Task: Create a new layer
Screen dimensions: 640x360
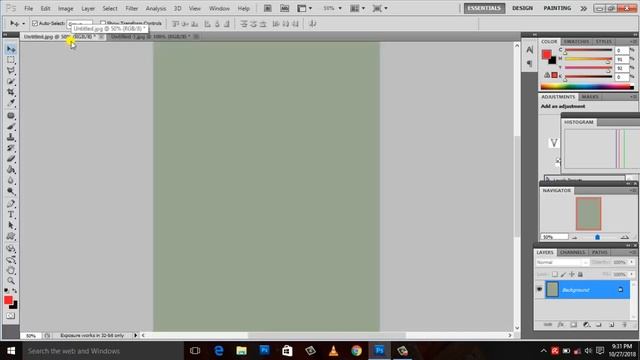Action: [x=611, y=324]
